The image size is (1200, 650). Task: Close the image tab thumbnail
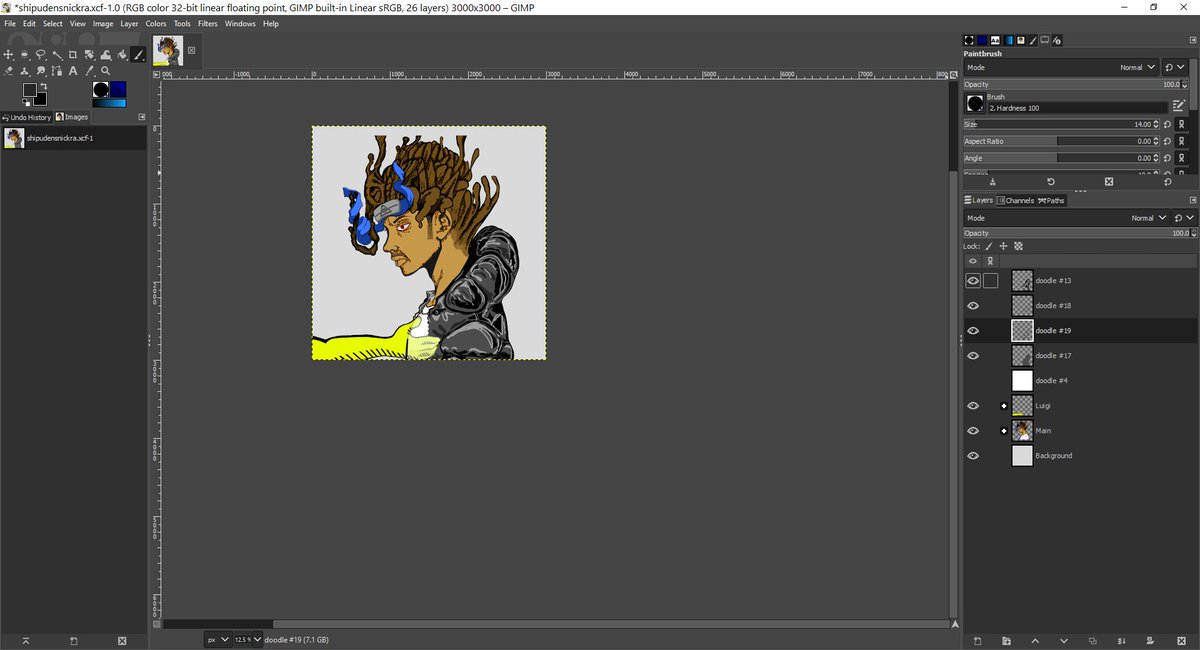[x=192, y=50]
